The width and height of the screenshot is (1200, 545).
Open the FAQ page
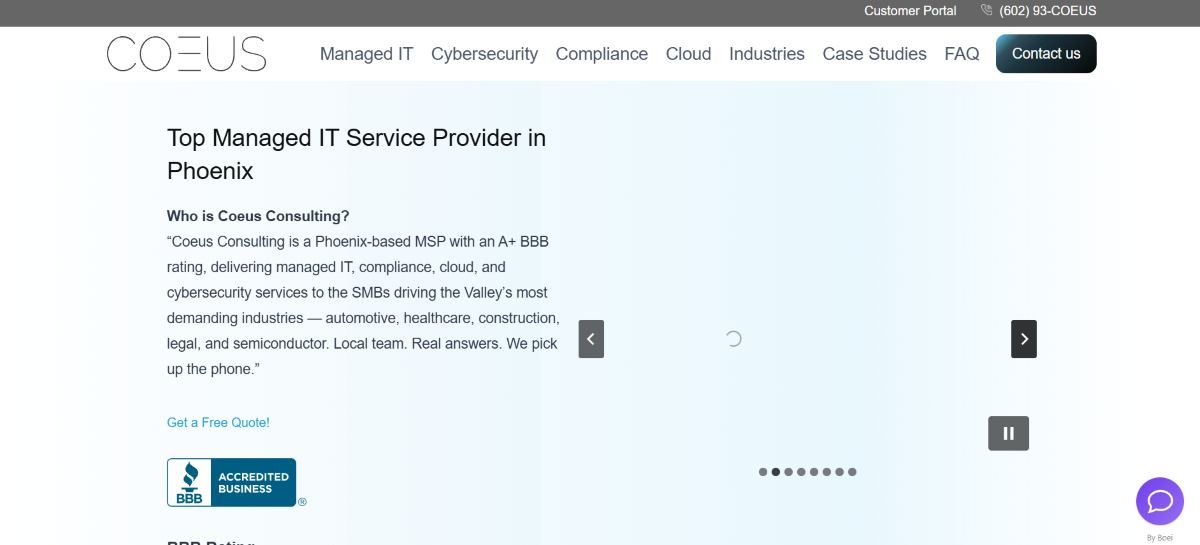point(962,54)
